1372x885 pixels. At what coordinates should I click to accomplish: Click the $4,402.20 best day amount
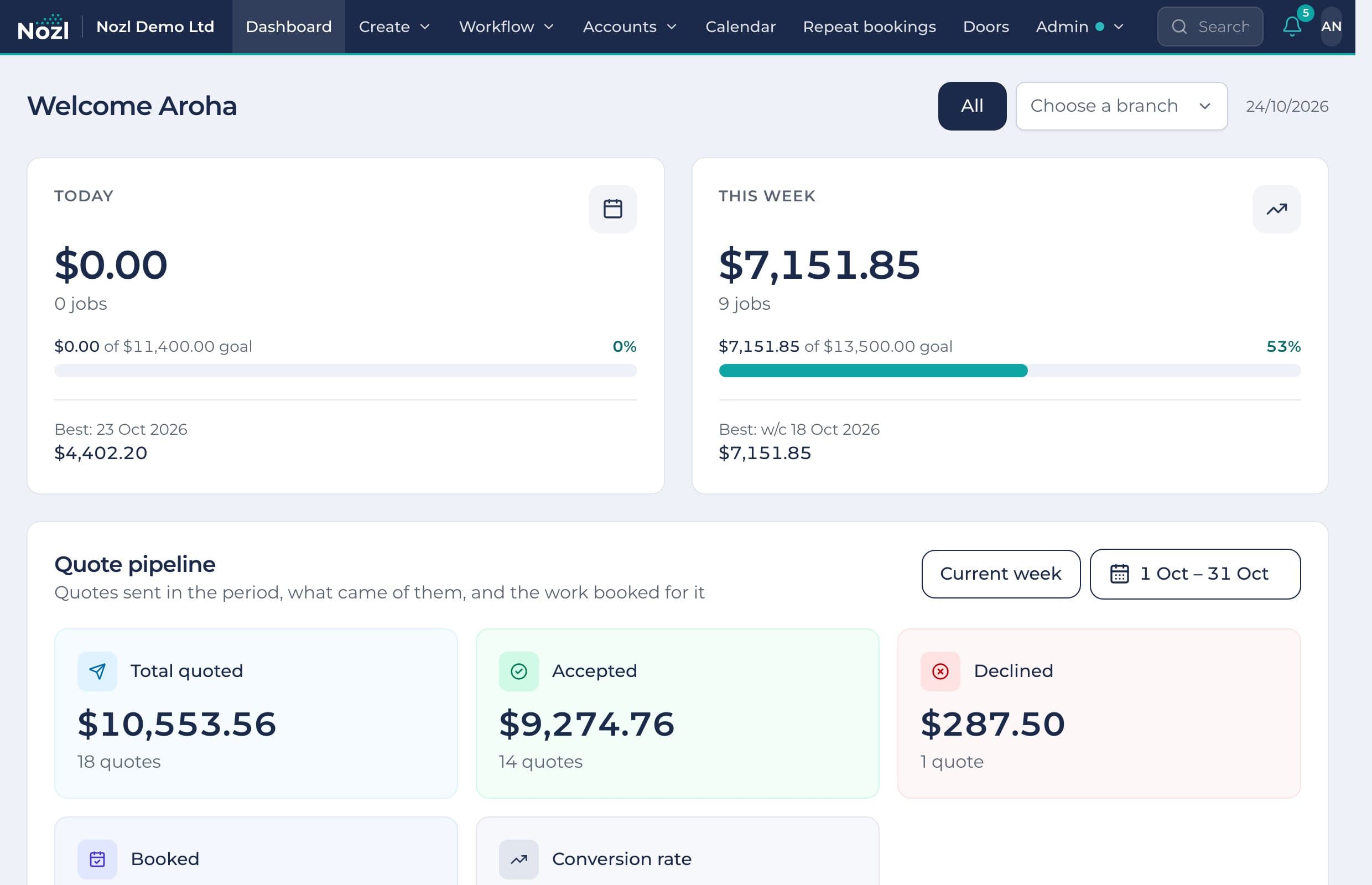tap(101, 453)
